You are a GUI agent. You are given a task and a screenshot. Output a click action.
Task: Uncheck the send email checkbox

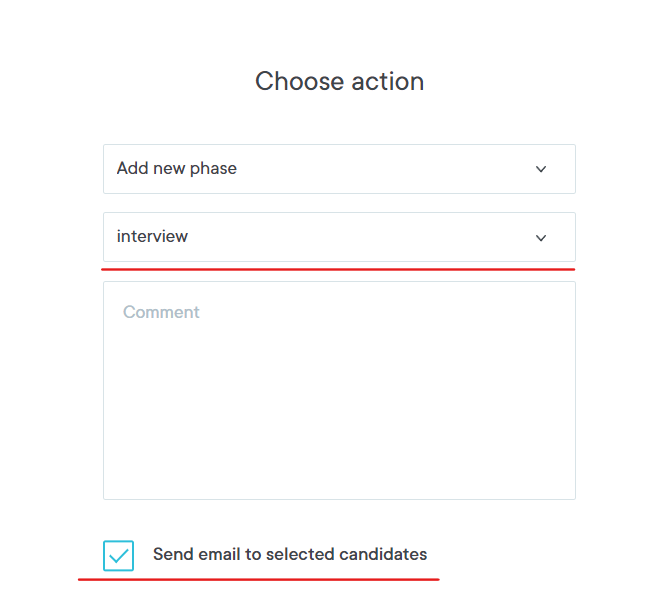click(x=118, y=555)
